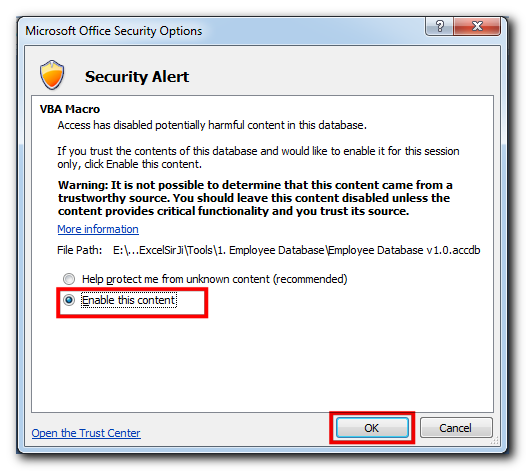This screenshot has width=526, height=471.
Task: Open the More information link
Action: click(x=98, y=229)
